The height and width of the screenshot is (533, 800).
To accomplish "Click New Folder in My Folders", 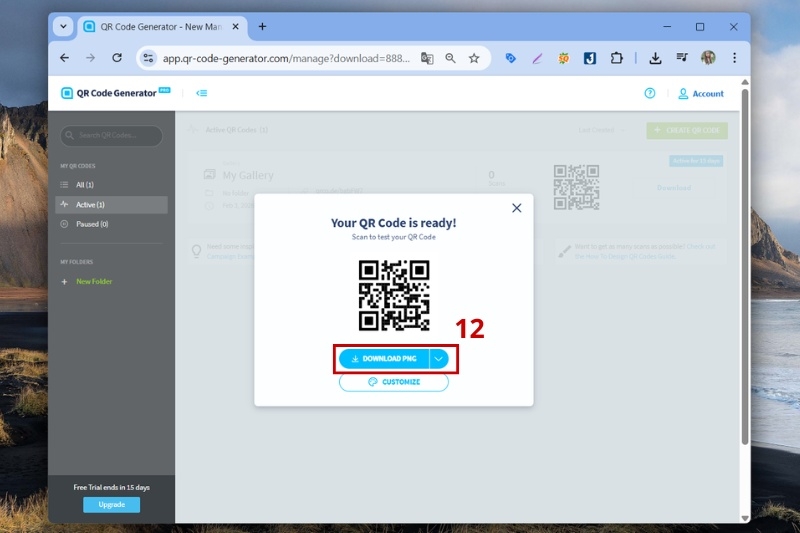I will [94, 281].
